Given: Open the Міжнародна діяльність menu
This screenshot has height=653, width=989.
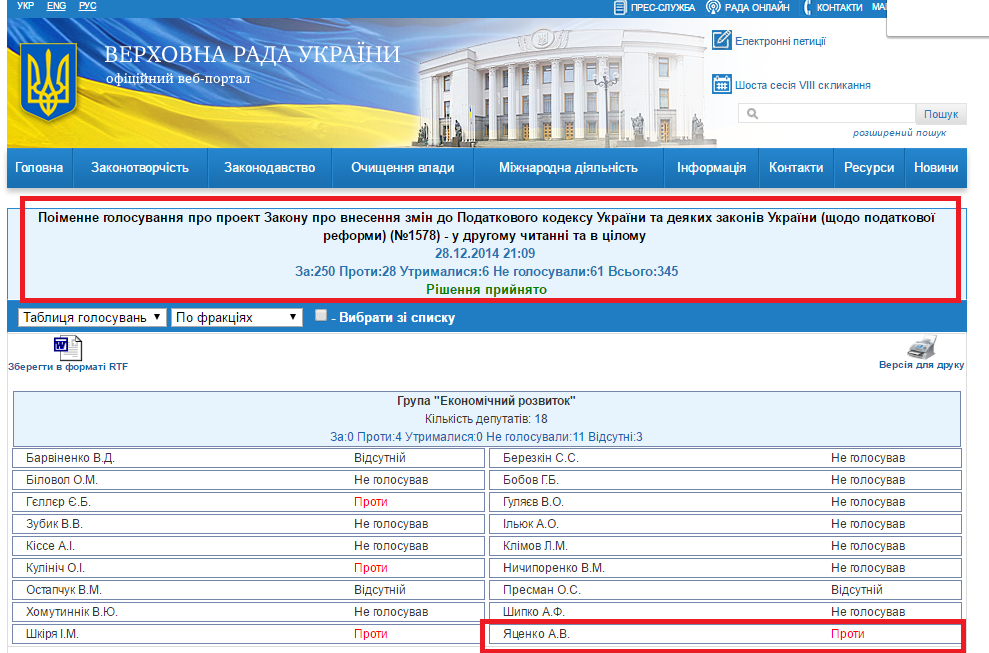Looking at the screenshot, I should coord(568,168).
